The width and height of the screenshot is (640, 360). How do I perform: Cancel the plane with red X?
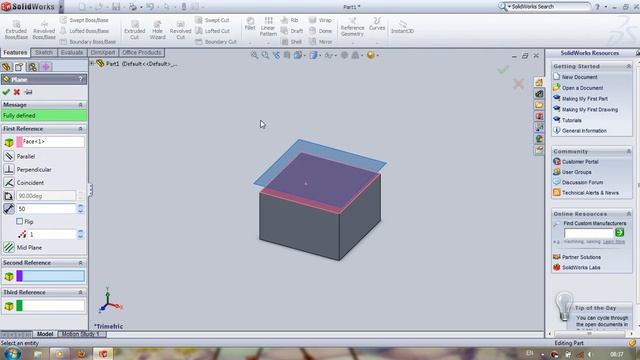(17, 92)
